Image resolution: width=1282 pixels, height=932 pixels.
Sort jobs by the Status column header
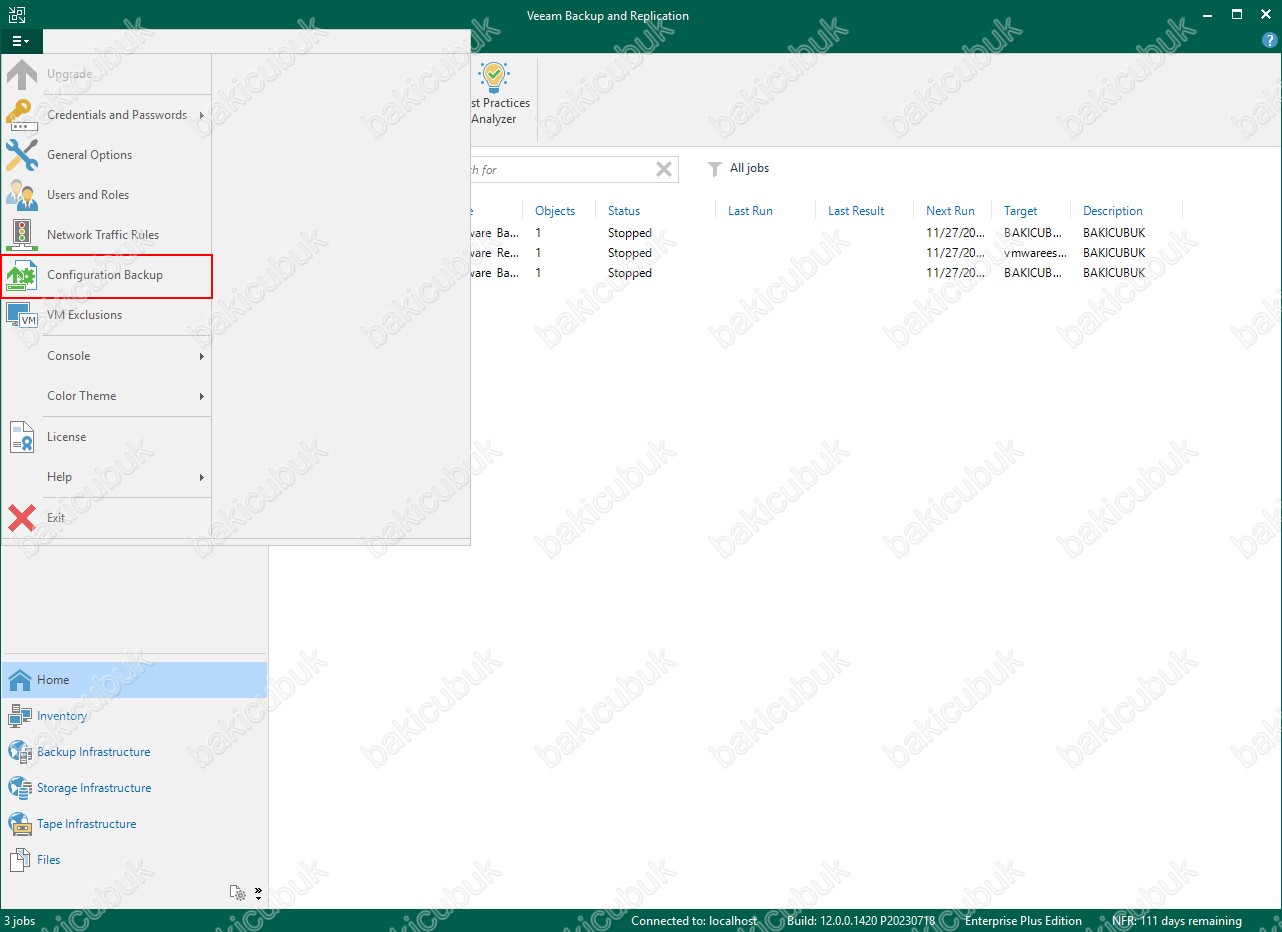pyautogui.click(x=624, y=211)
